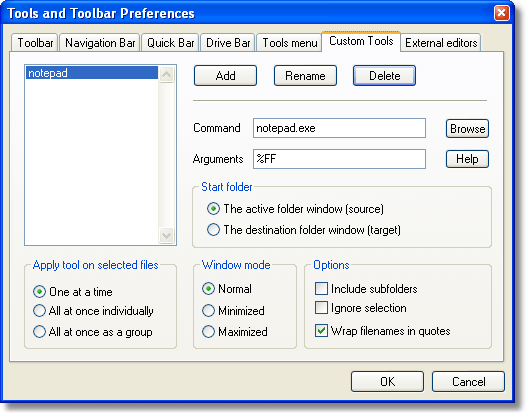
Task: Uncheck Wrap filenames in quotes
Action: 321,331
